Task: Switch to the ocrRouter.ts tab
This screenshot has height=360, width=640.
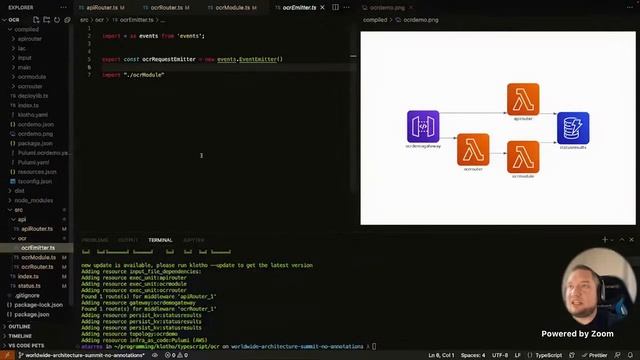Action: (x=166, y=7)
